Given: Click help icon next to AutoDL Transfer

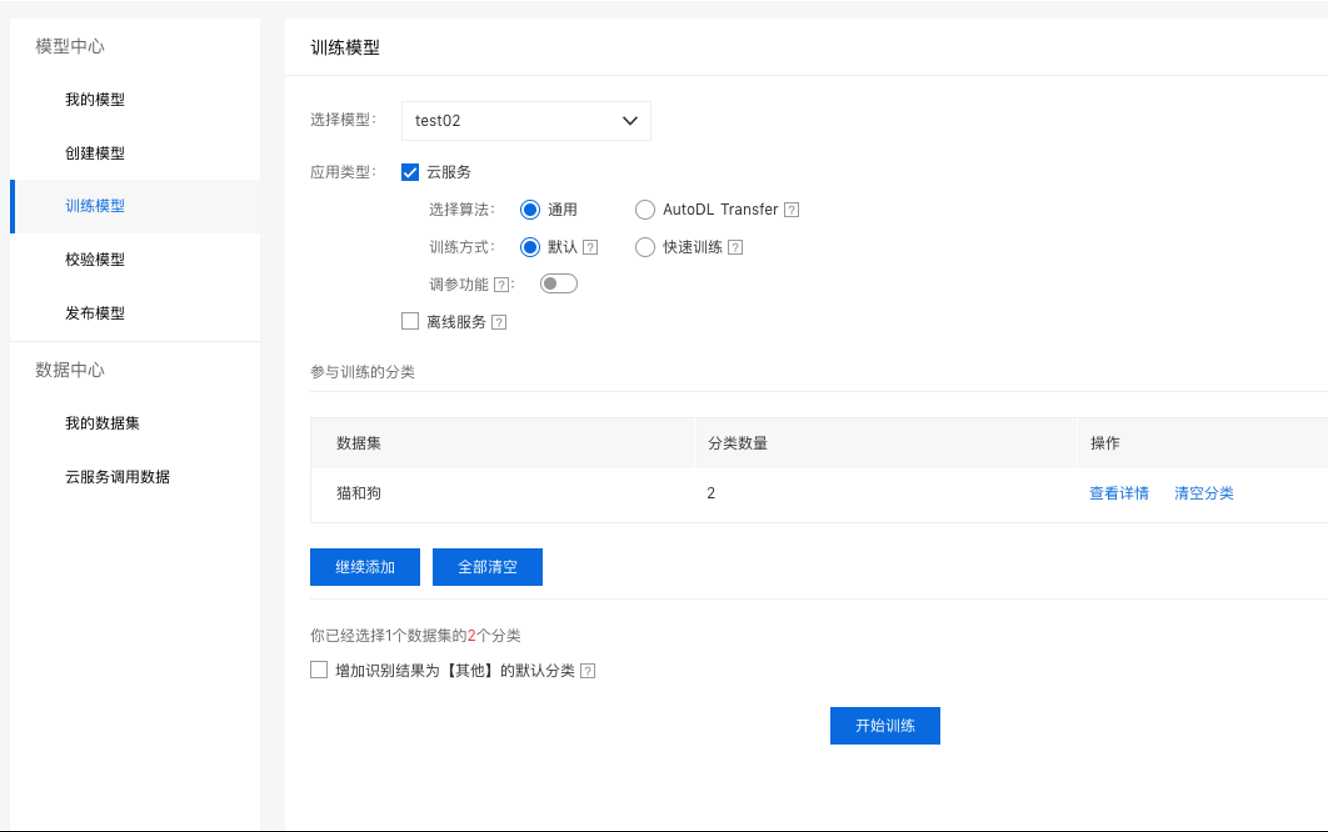Looking at the screenshot, I should pos(792,210).
